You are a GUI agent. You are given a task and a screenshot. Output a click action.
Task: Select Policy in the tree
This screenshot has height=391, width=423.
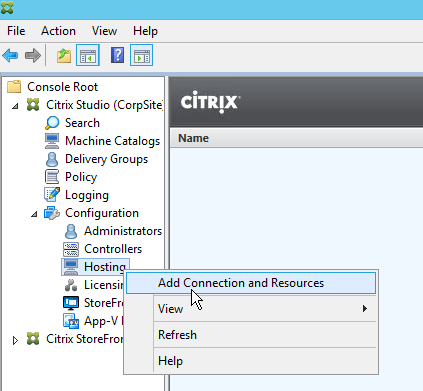[x=81, y=177]
